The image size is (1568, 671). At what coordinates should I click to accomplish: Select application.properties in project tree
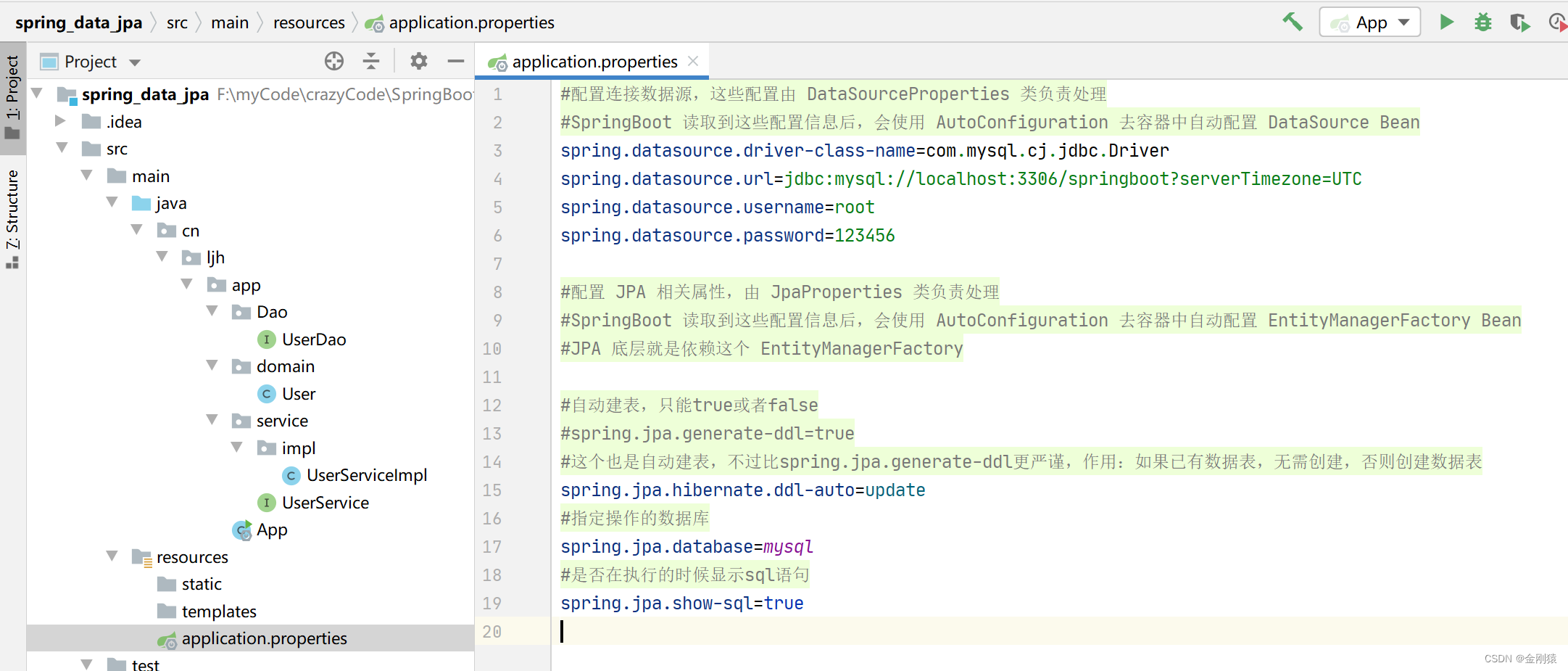pyautogui.click(x=264, y=638)
